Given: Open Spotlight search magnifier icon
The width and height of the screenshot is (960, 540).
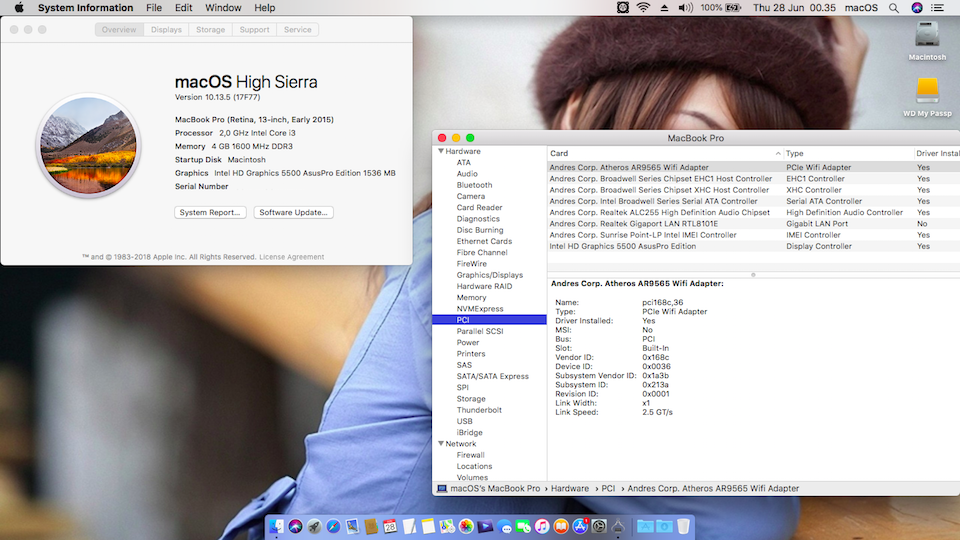Looking at the screenshot, I should pyautogui.click(x=893, y=8).
